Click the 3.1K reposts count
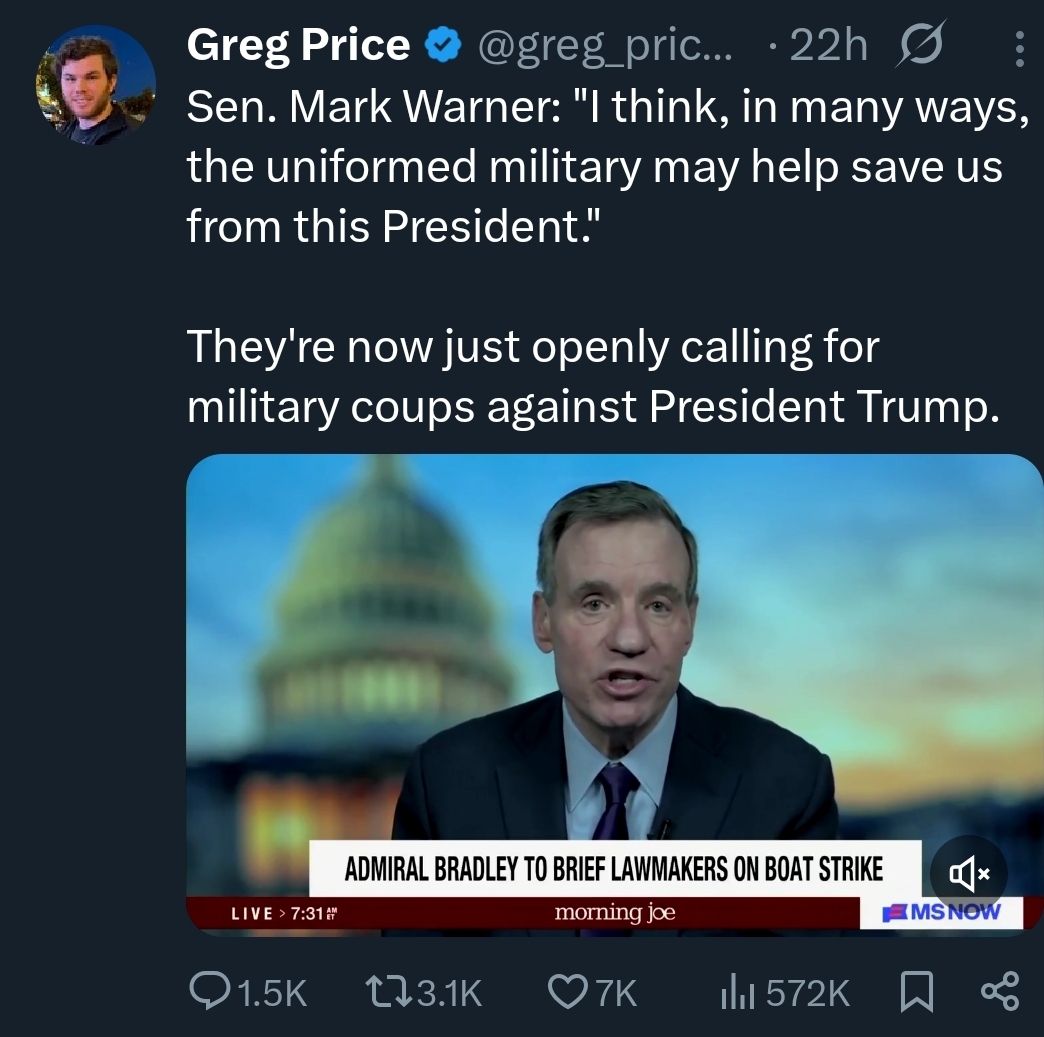The width and height of the screenshot is (1044, 1037). (448, 992)
